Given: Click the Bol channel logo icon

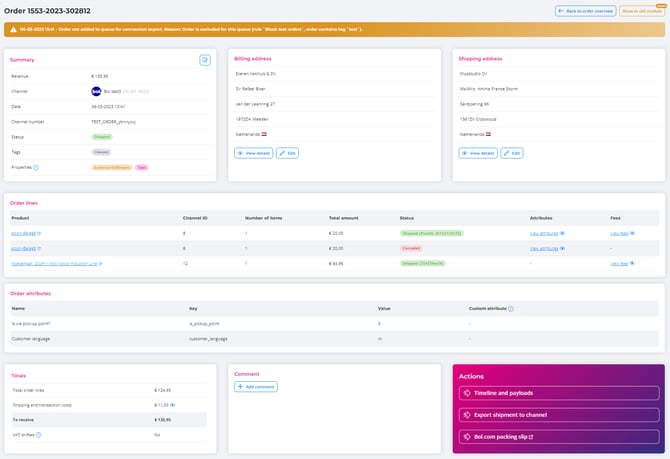Looking at the screenshot, I should pos(96,91).
